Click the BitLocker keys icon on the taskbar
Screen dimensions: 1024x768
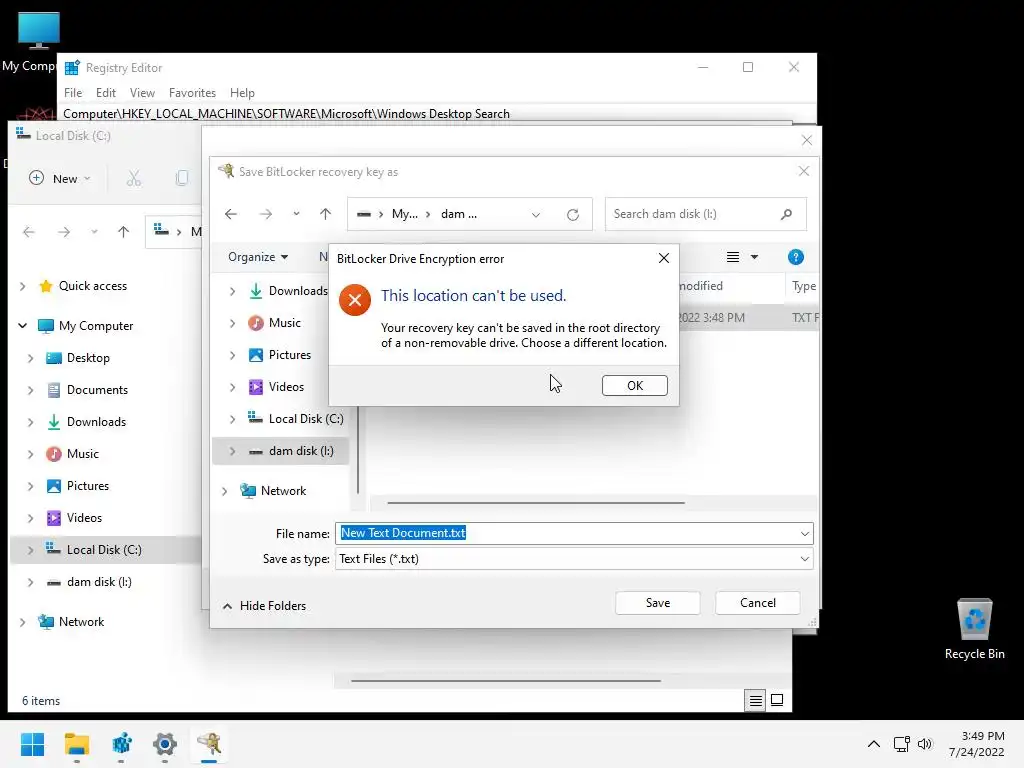tap(209, 744)
